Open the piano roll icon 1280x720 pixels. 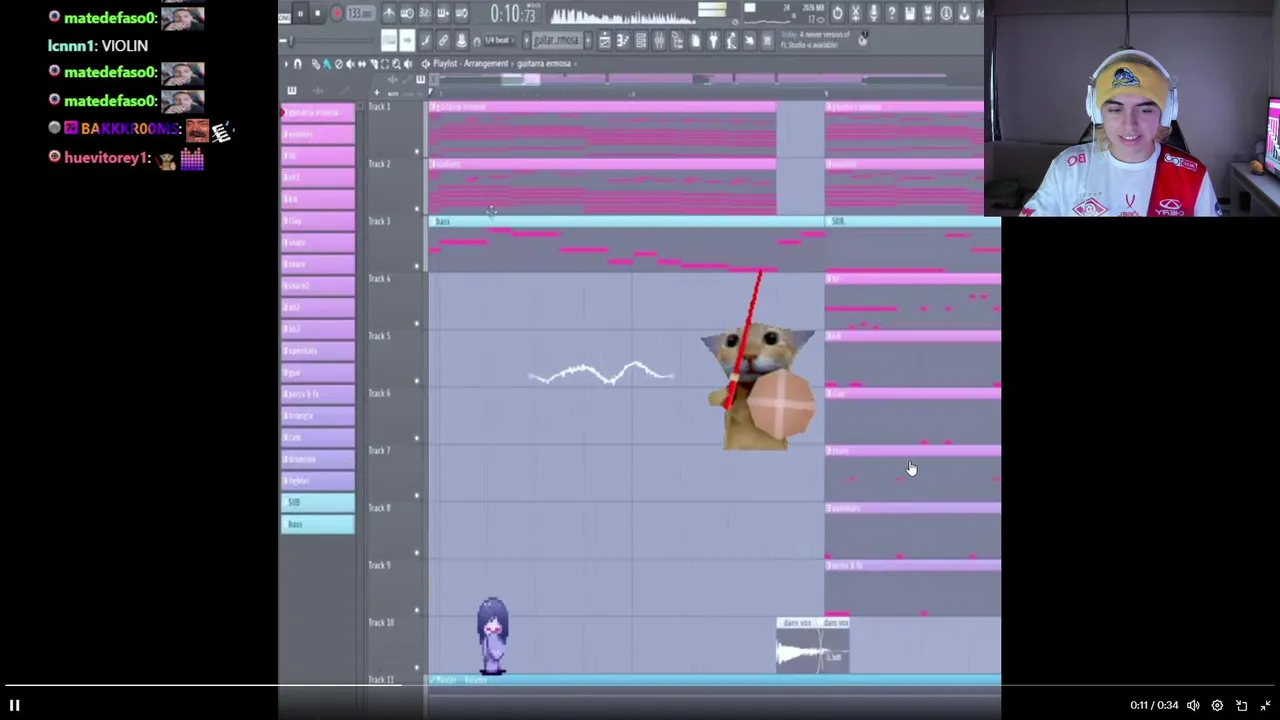click(623, 40)
